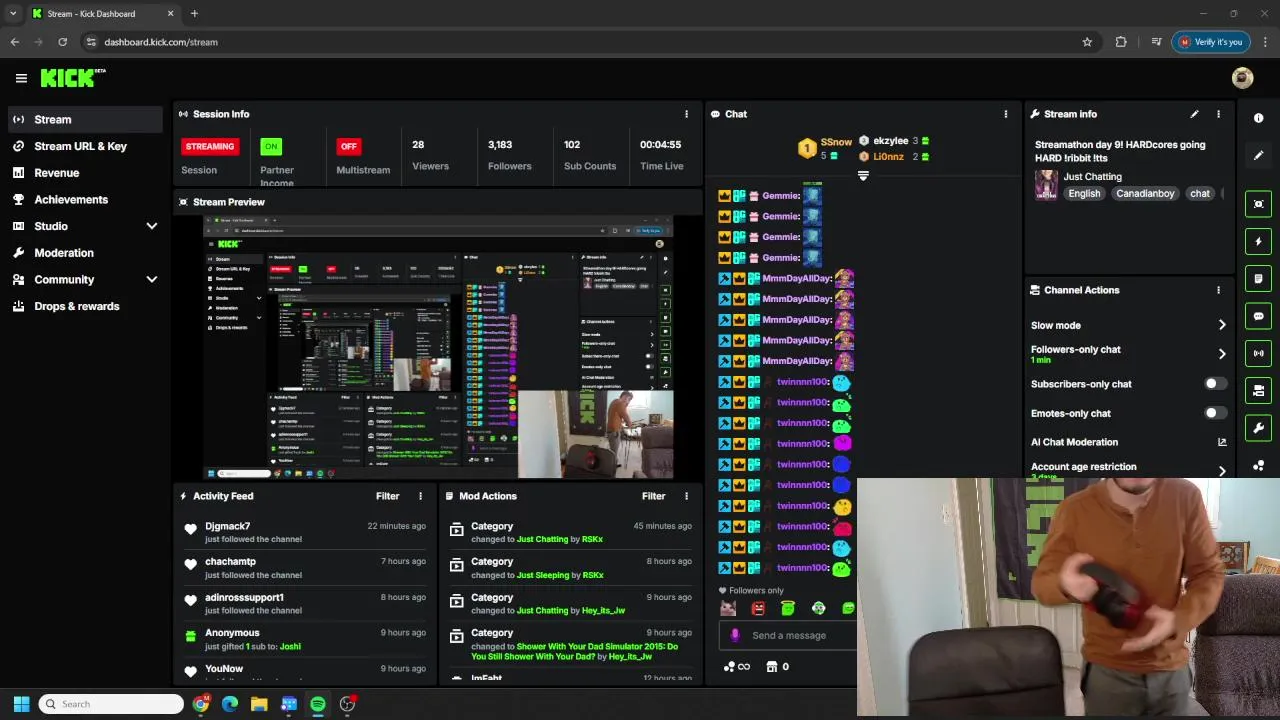Toggle the broadcast signal rail icon
The image size is (1280, 720).
tap(1258, 353)
